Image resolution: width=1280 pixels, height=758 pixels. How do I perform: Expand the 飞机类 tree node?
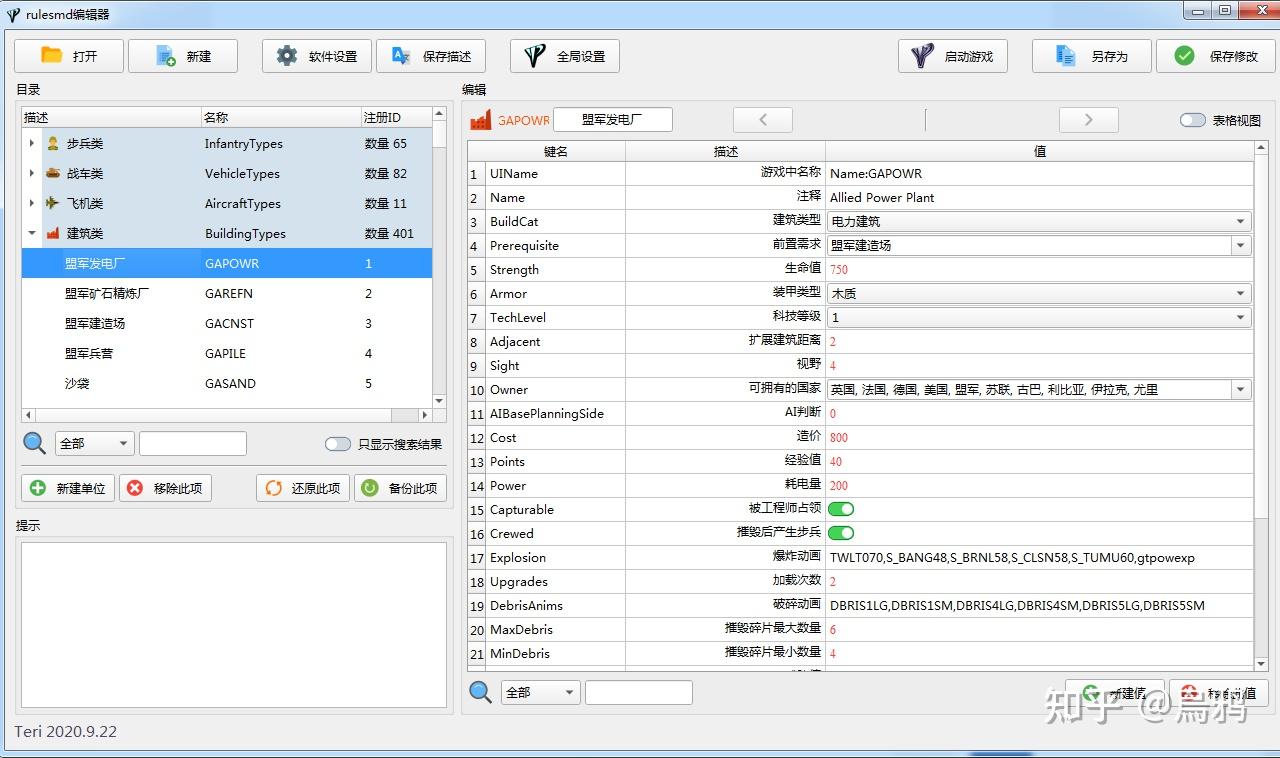32,203
